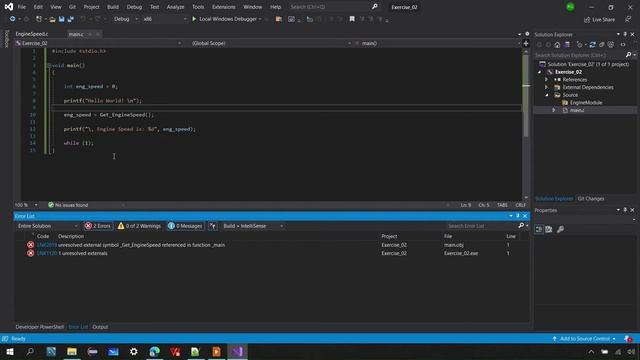Expand the External Dependencies node

[547, 87]
